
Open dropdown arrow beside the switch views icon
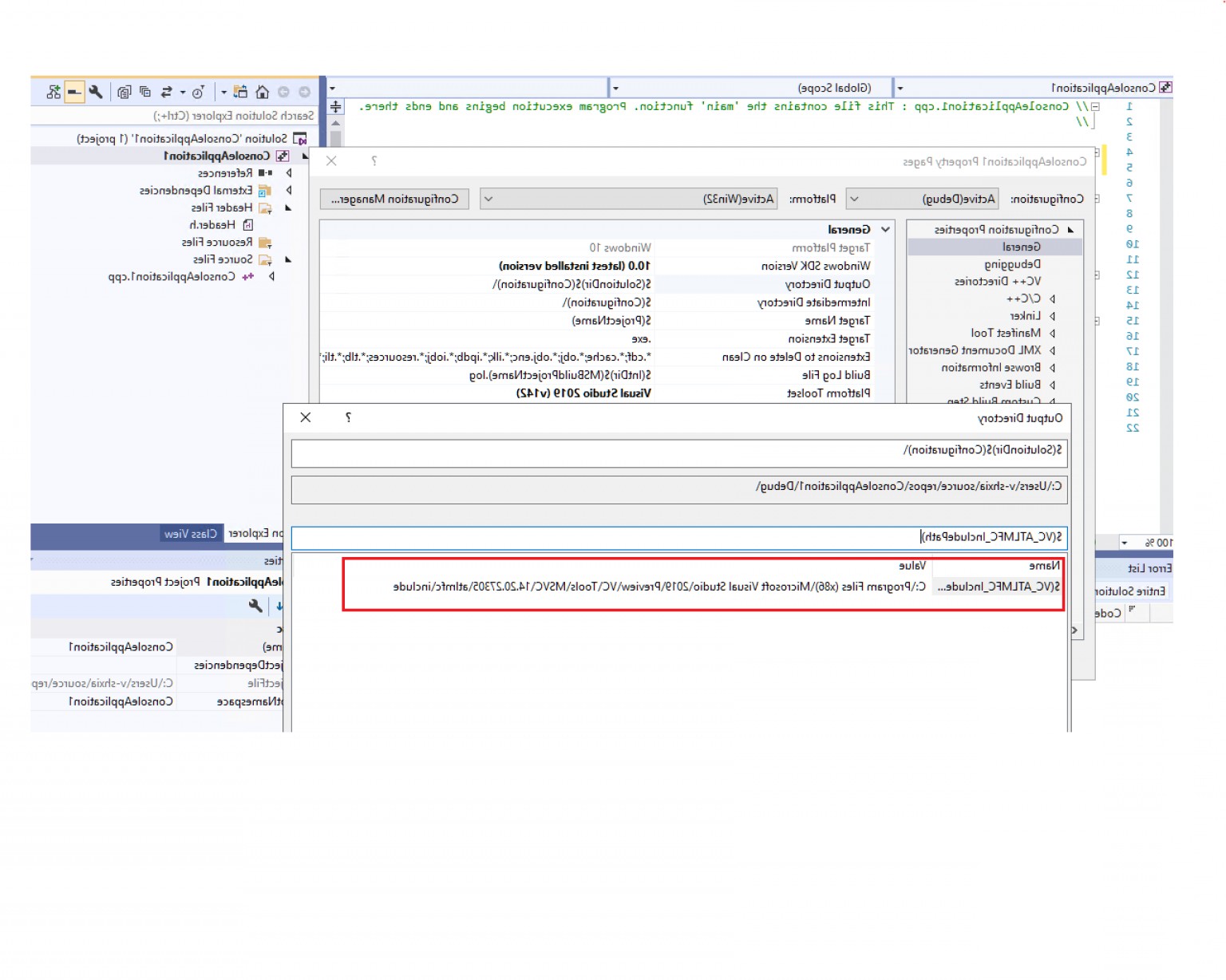(223, 93)
